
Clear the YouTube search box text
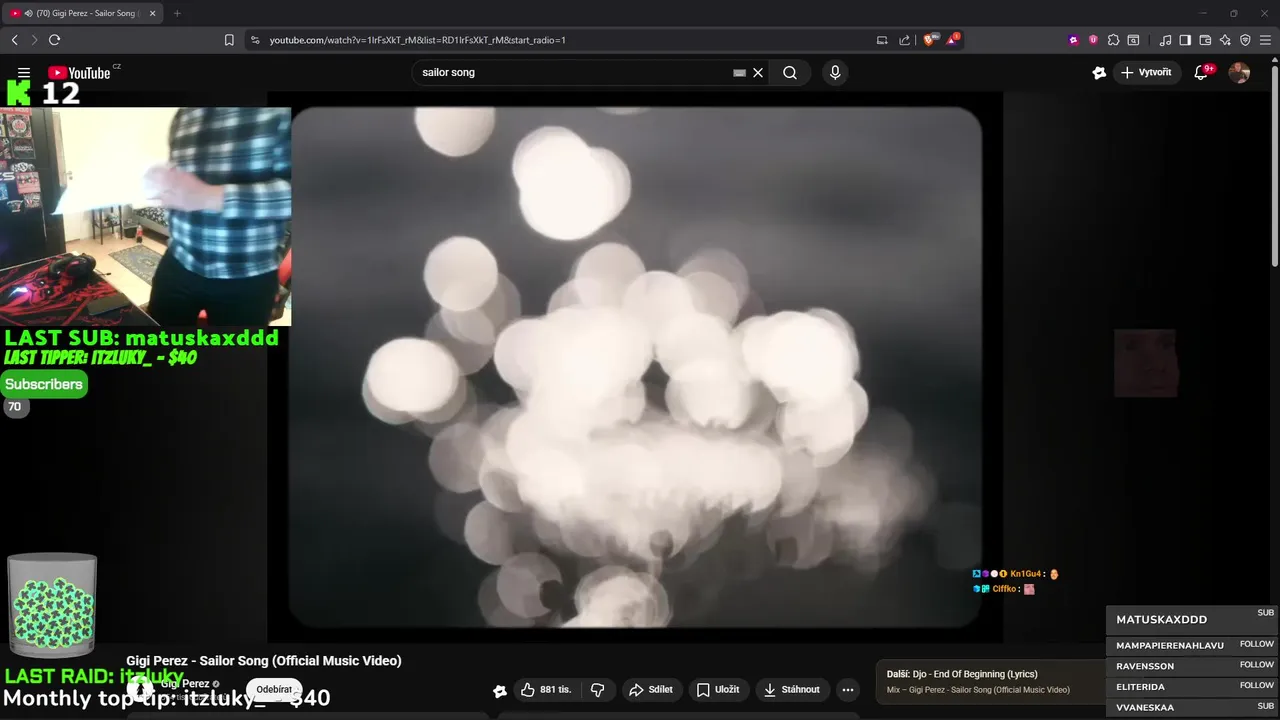[758, 73]
